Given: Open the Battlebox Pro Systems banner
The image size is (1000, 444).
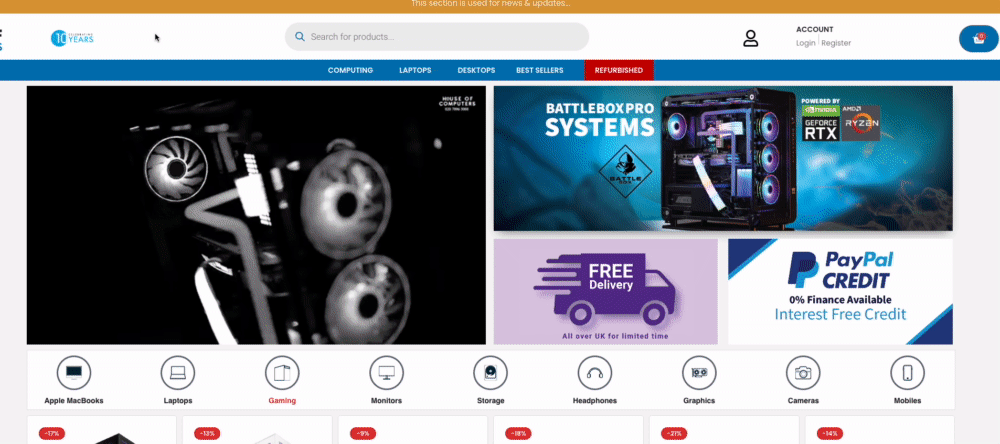Looking at the screenshot, I should click(723, 158).
